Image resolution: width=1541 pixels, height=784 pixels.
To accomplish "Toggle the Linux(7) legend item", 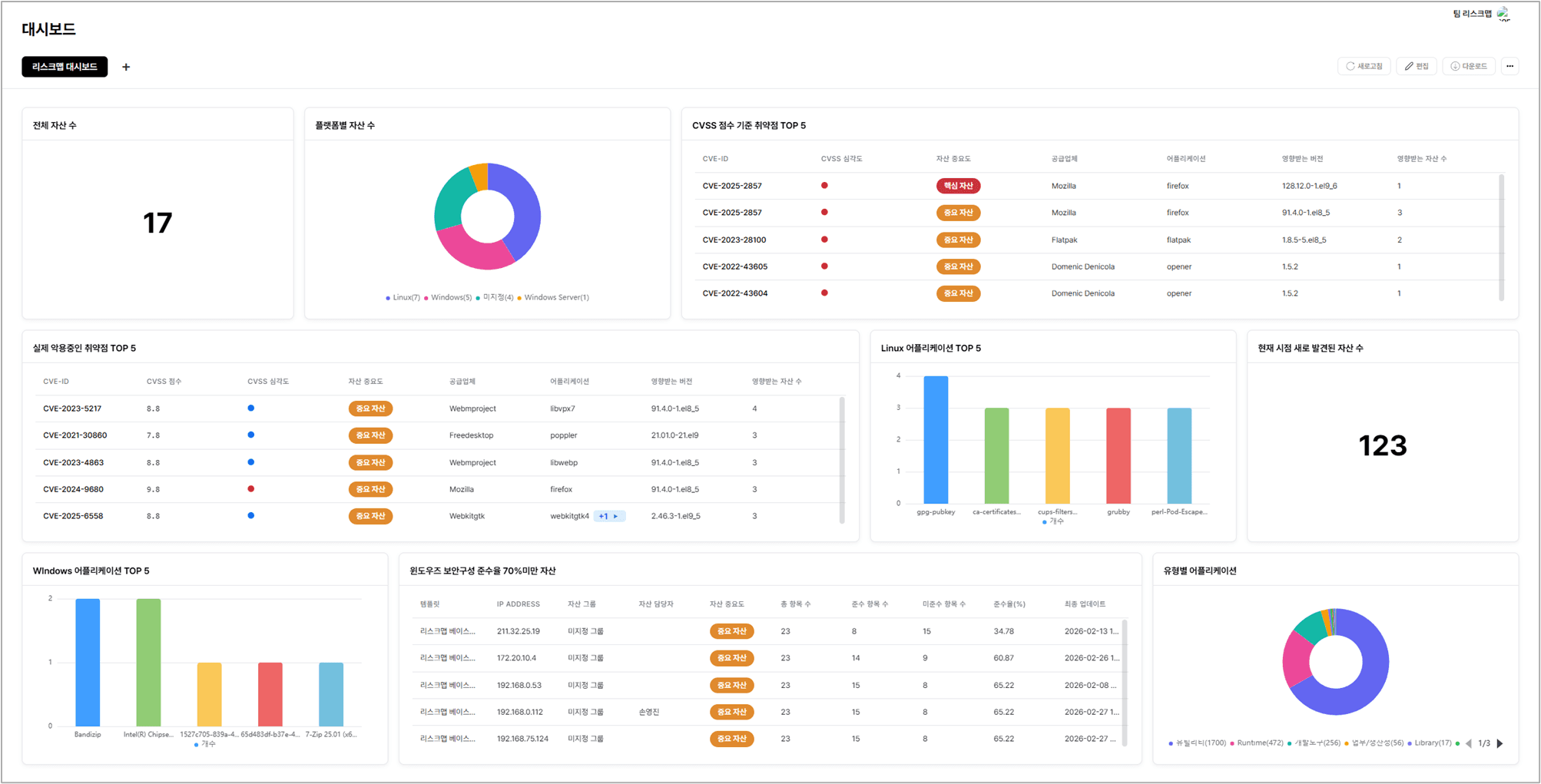I will [403, 297].
